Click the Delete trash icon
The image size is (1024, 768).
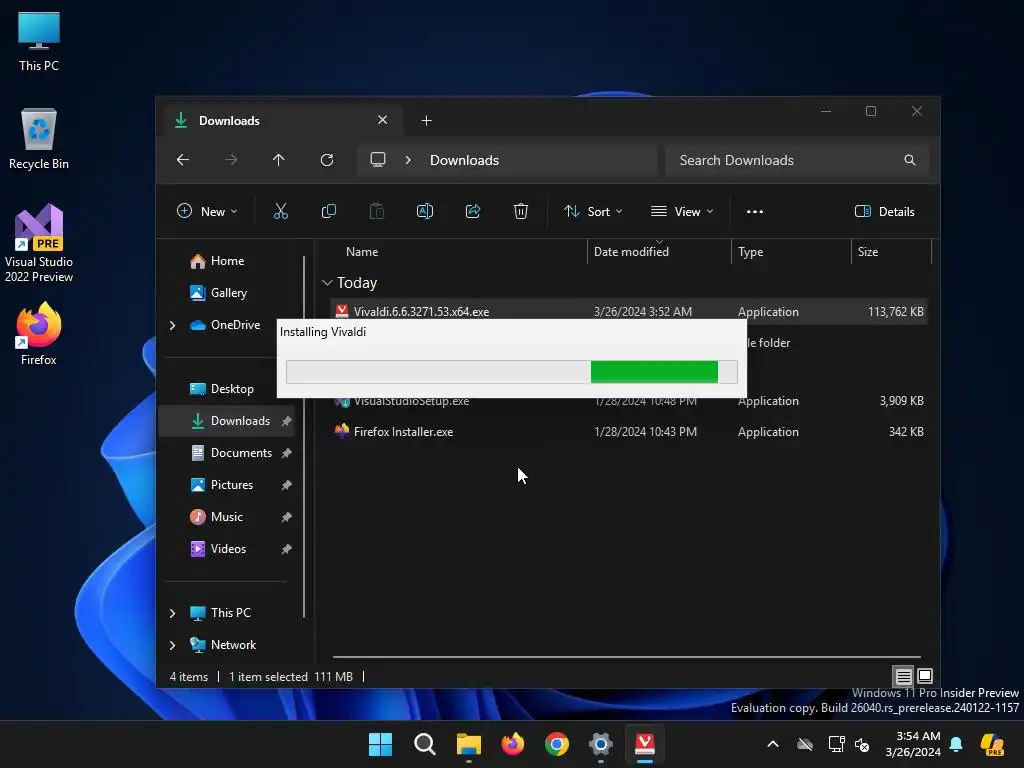[520, 211]
